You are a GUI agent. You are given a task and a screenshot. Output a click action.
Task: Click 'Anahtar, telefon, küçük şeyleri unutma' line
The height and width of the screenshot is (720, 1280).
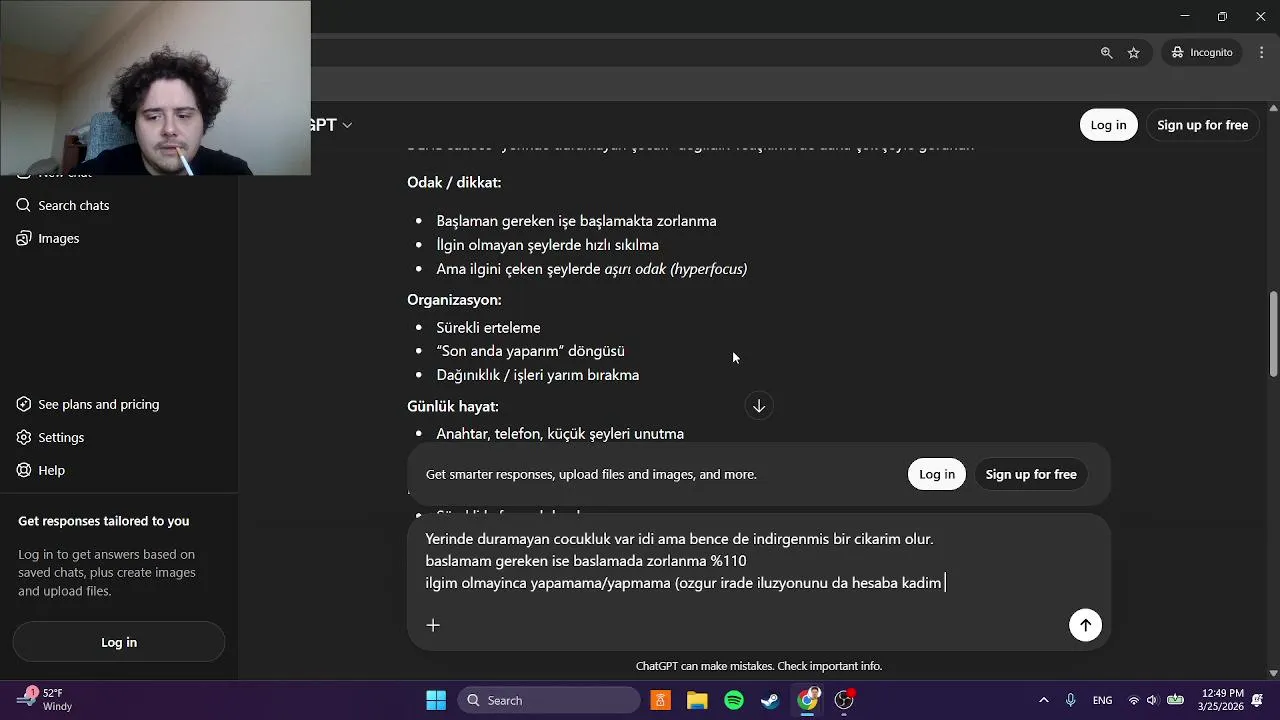560,433
